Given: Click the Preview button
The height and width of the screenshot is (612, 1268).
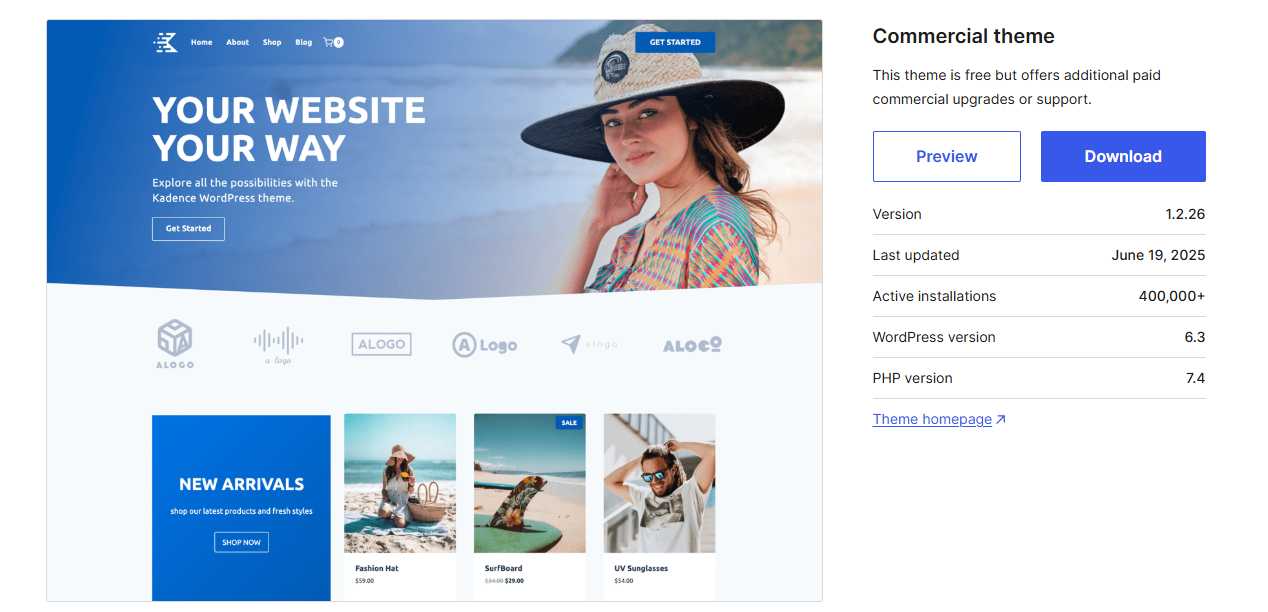Looking at the screenshot, I should click(947, 156).
